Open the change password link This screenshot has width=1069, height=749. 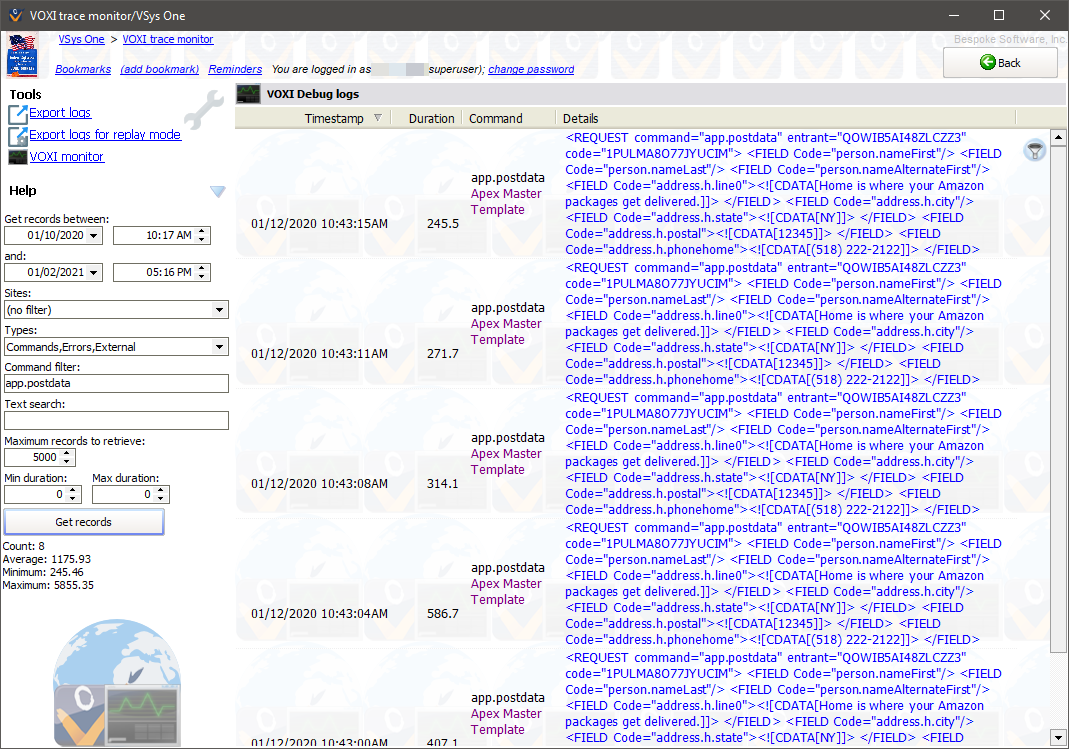pyautogui.click(x=531, y=70)
